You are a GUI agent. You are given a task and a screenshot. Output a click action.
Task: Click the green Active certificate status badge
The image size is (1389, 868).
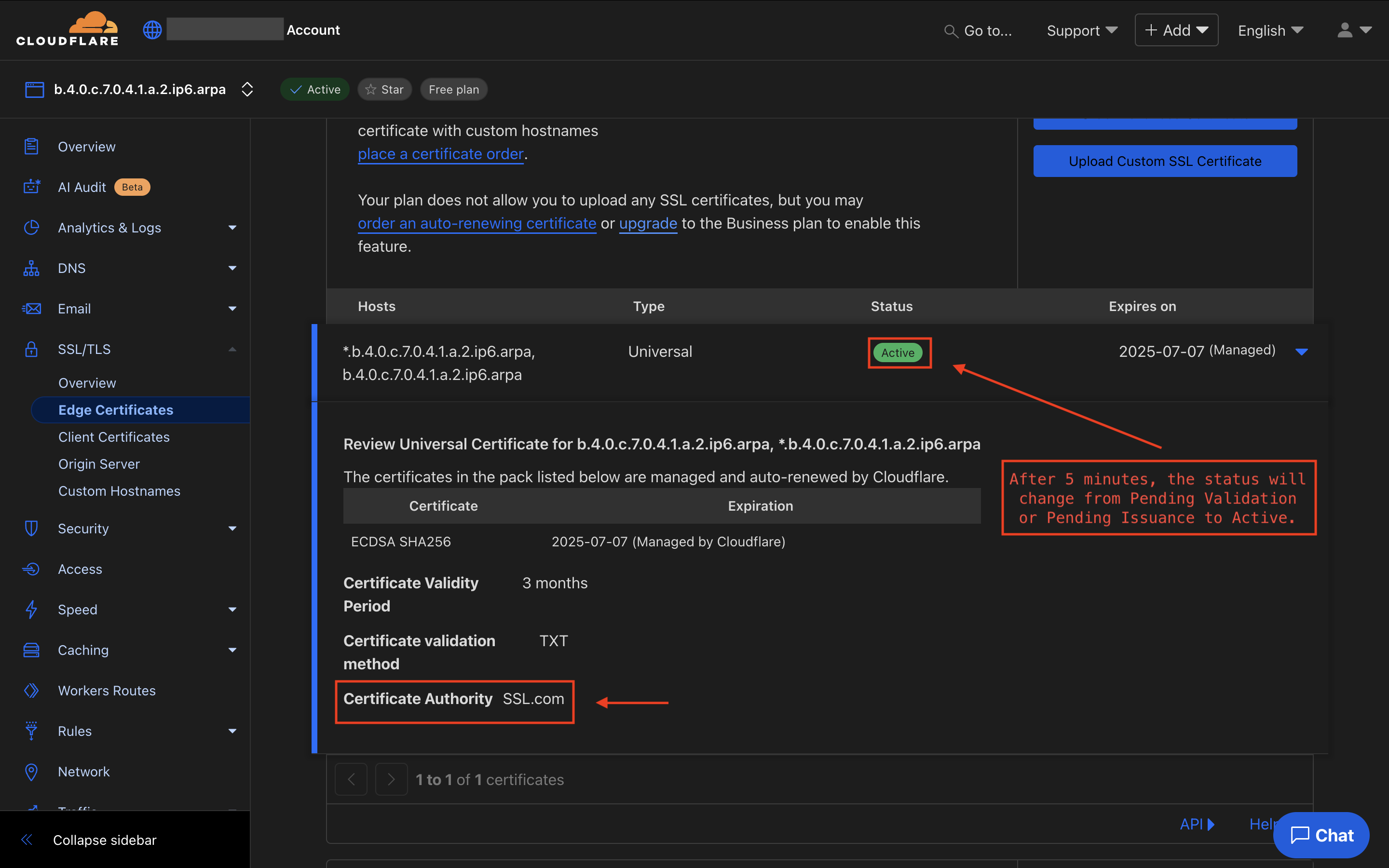point(898,353)
